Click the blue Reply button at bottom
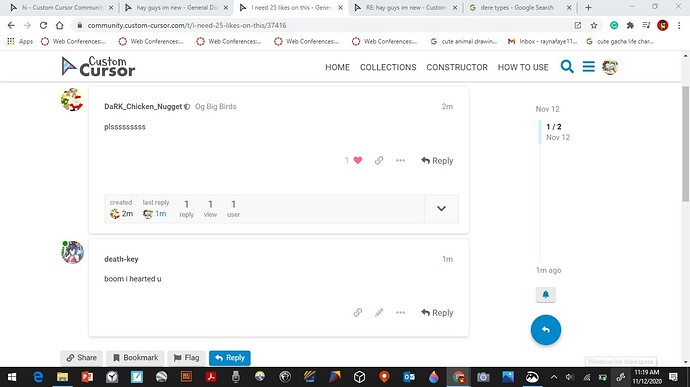 coord(230,358)
